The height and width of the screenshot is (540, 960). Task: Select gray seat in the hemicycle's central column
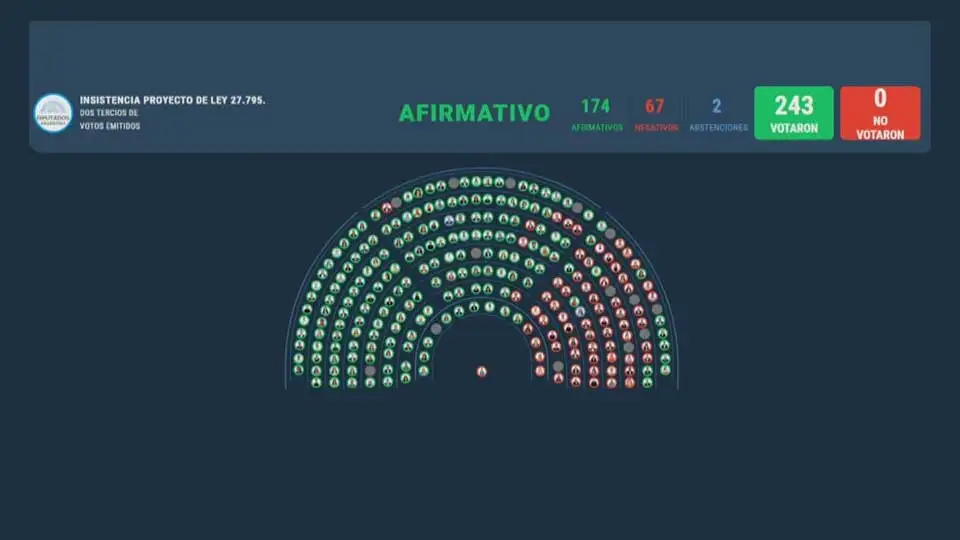[x=476, y=253]
